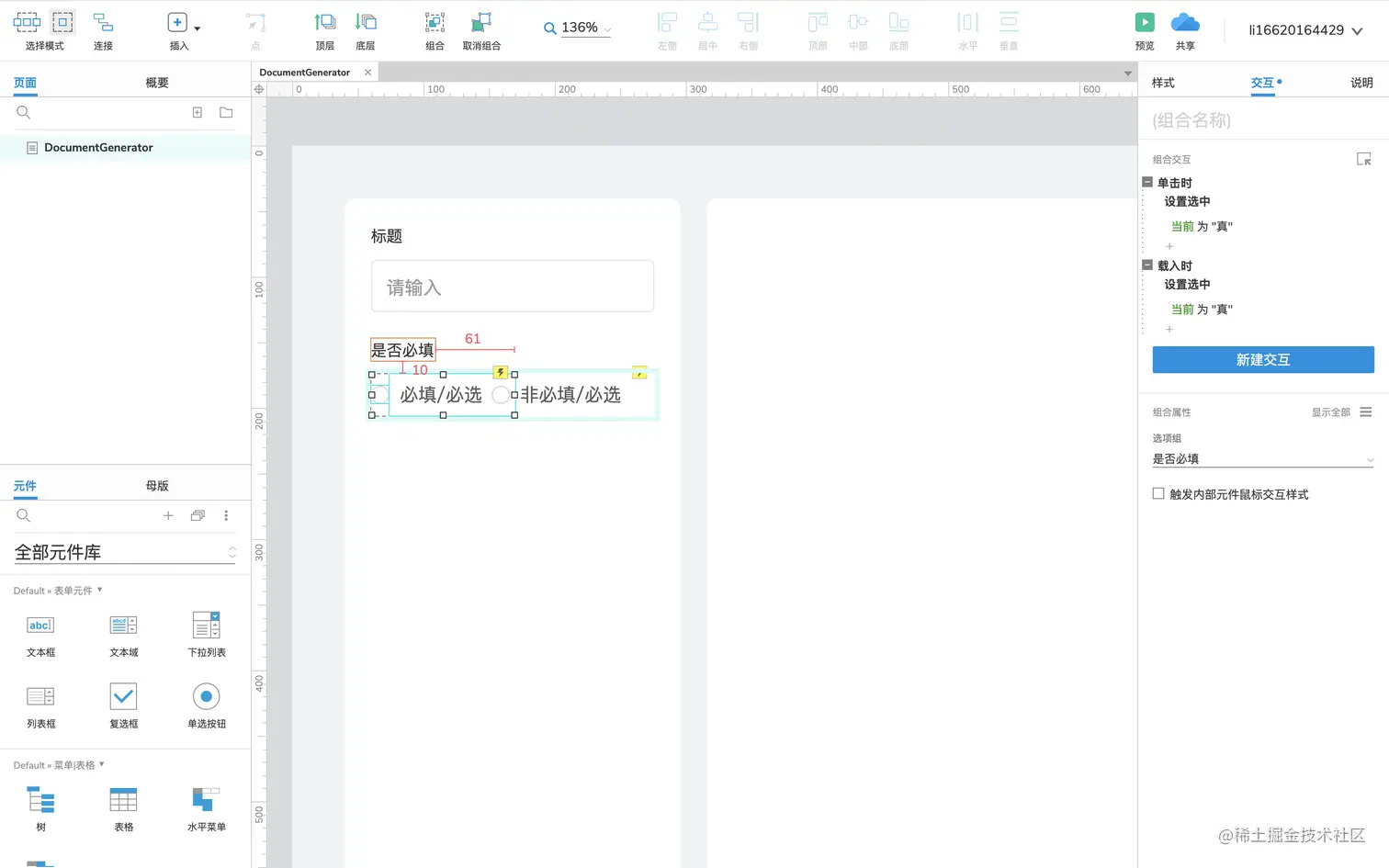The image size is (1389, 868).
Task: Select the 列表框 list box widget
Action: 40,705
